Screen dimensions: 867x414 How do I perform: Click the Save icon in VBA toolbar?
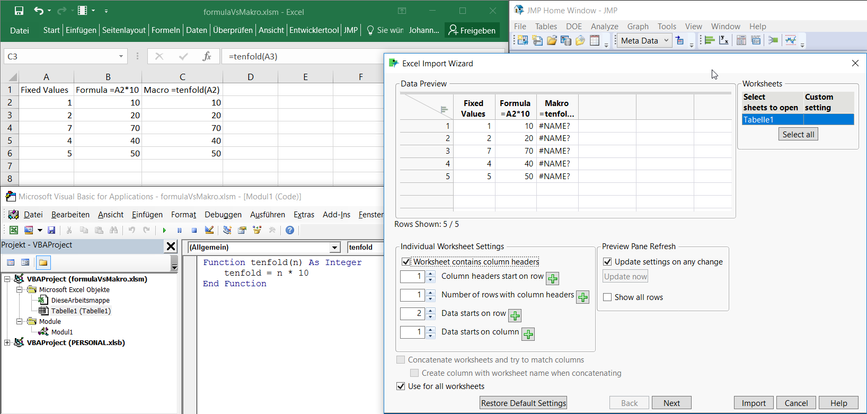click(x=51, y=230)
